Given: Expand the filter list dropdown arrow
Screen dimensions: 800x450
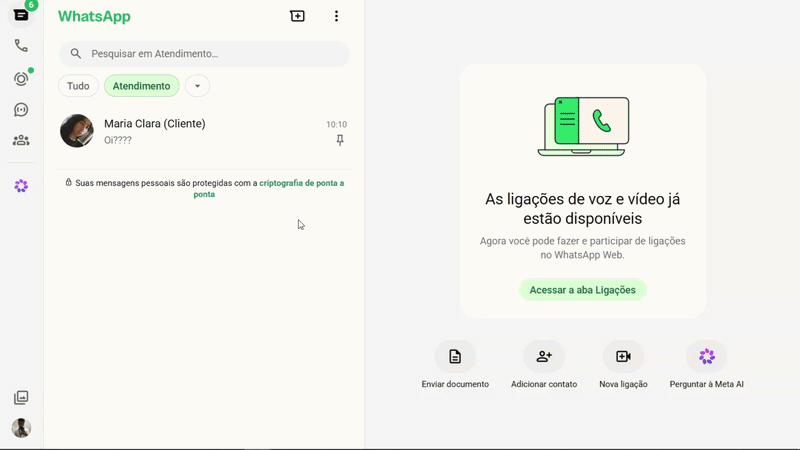Looking at the screenshot, I should 197,86.
